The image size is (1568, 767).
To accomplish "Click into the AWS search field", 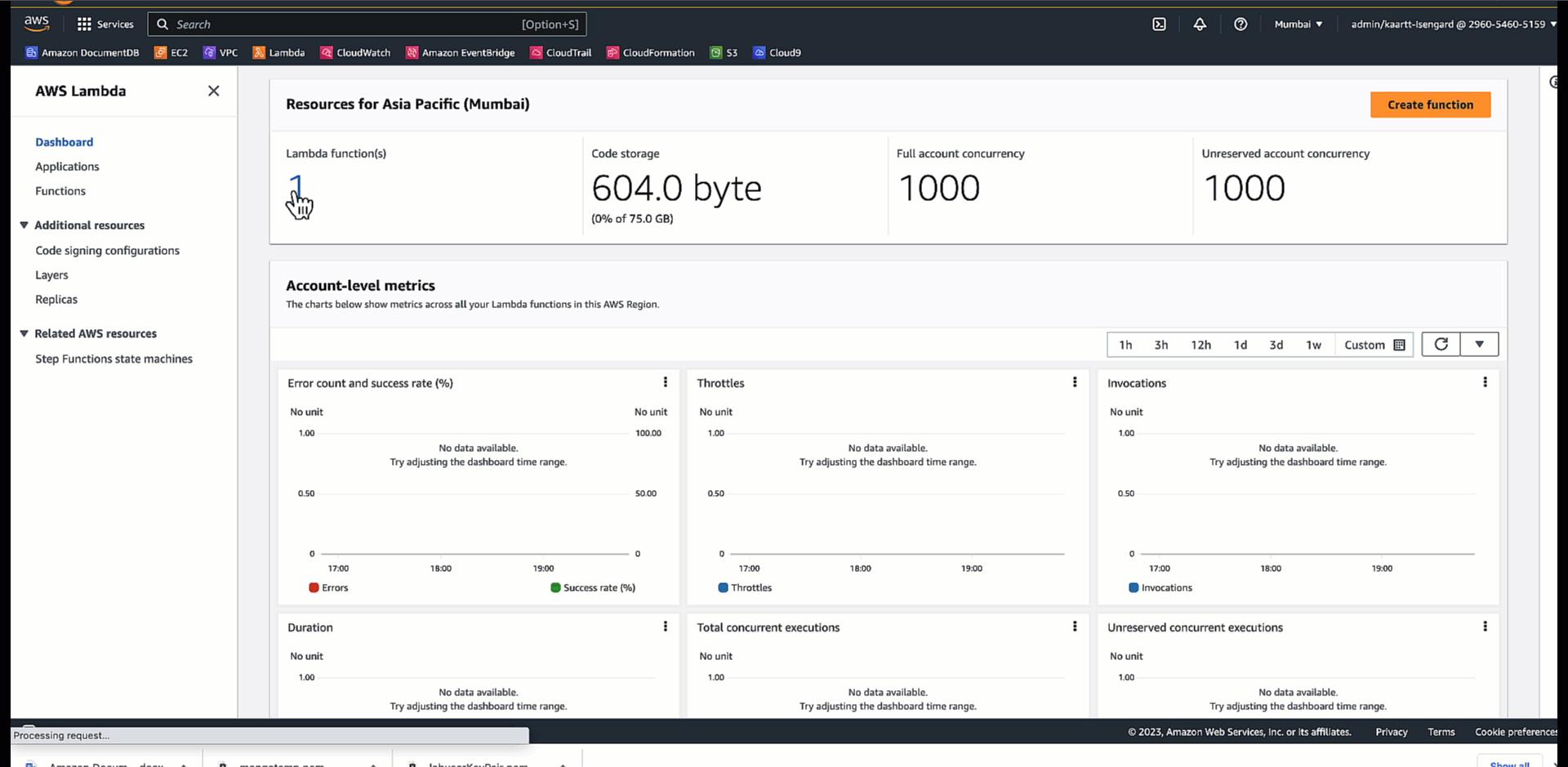I will pyautogui.click(x=343, y=25).
